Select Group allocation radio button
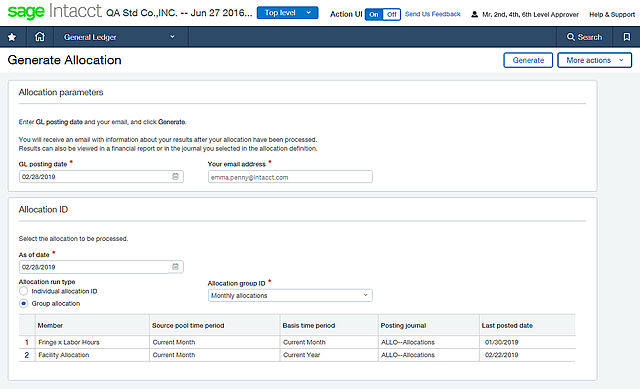The width and height of the screenshot is (640, 389). pos(24,303)
